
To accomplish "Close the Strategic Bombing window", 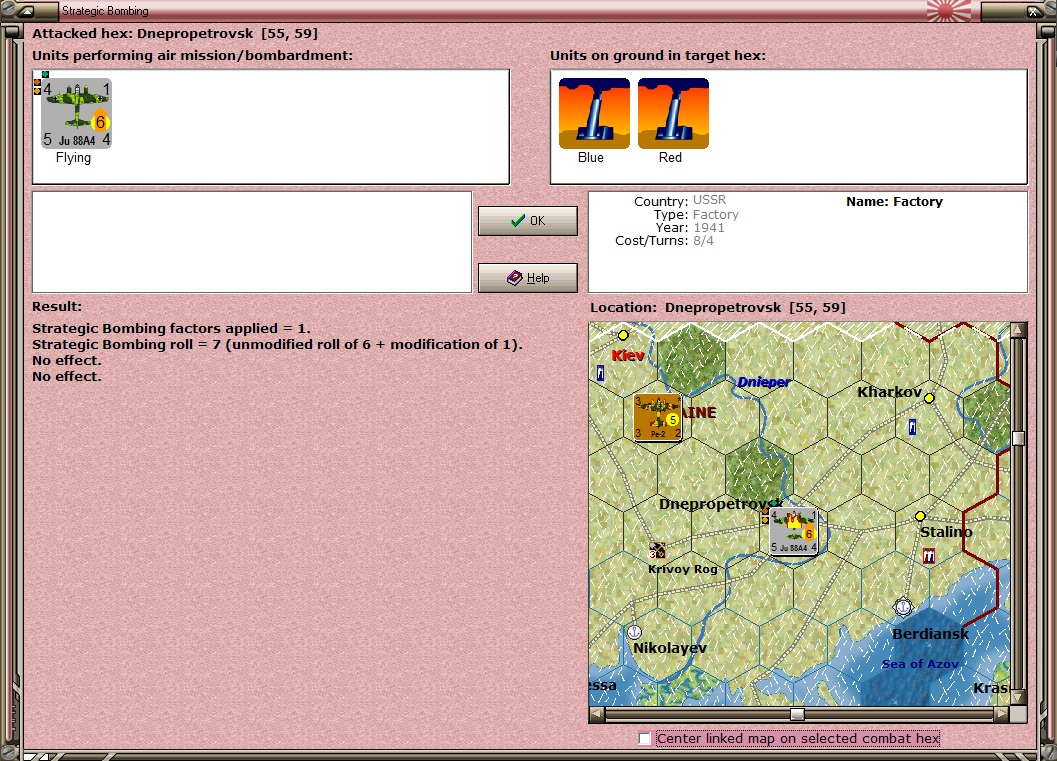I will coord(1033,11).
